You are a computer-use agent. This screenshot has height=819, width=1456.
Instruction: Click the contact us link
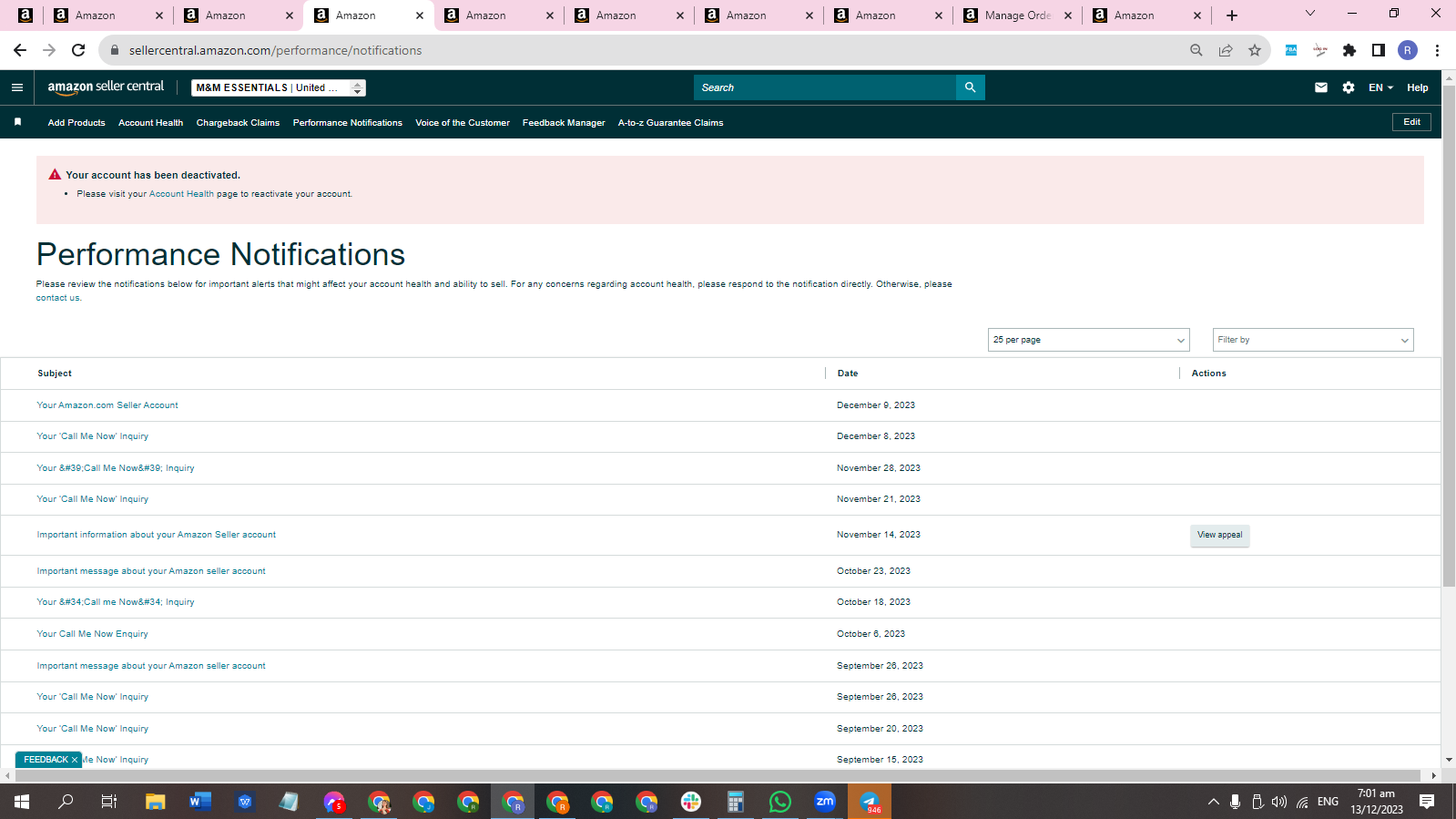click(58, 298)
